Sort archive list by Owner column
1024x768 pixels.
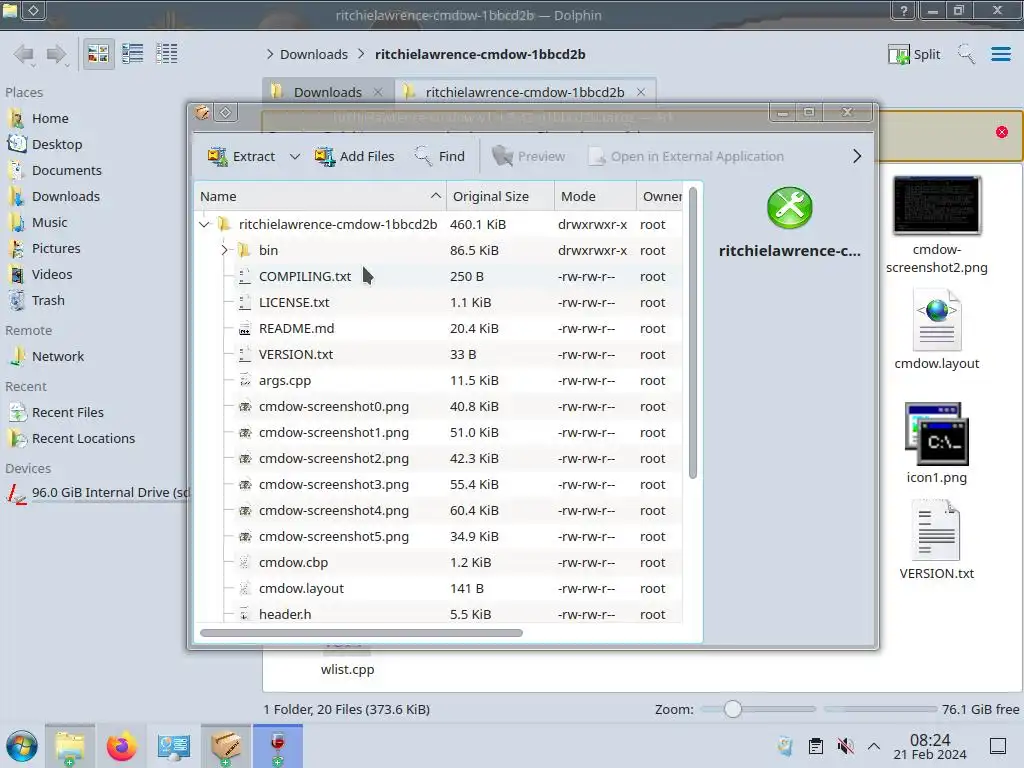tap(660, 197)
